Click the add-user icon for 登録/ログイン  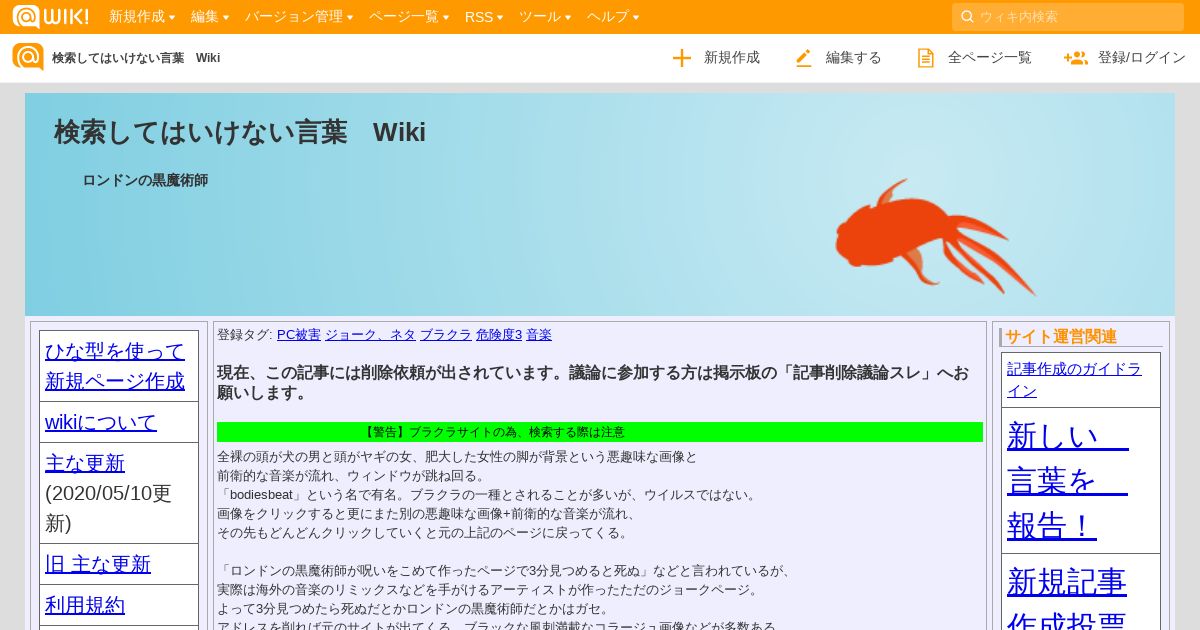1076,58
